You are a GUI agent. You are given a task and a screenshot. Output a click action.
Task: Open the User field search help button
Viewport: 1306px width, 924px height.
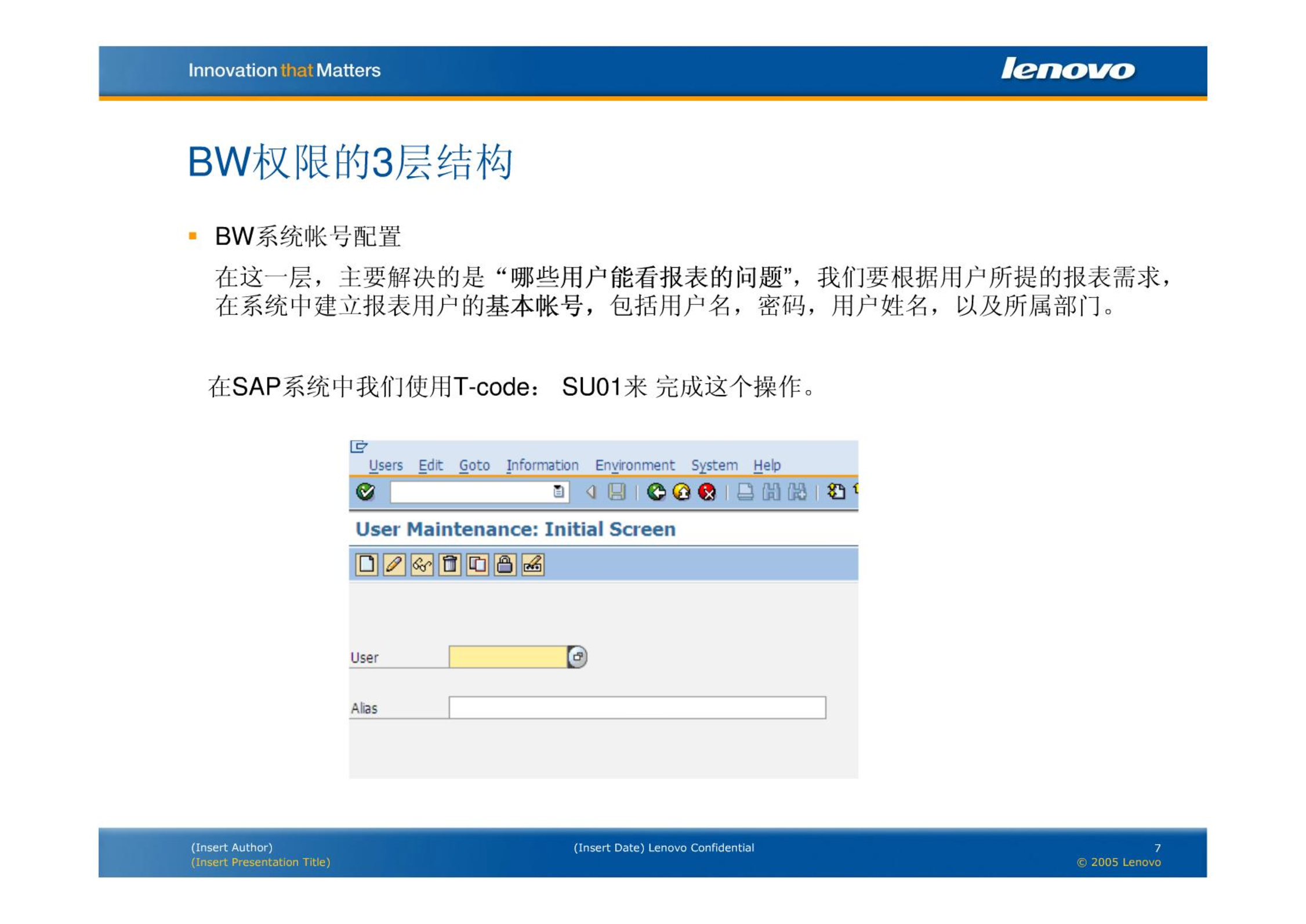[578, 657]
